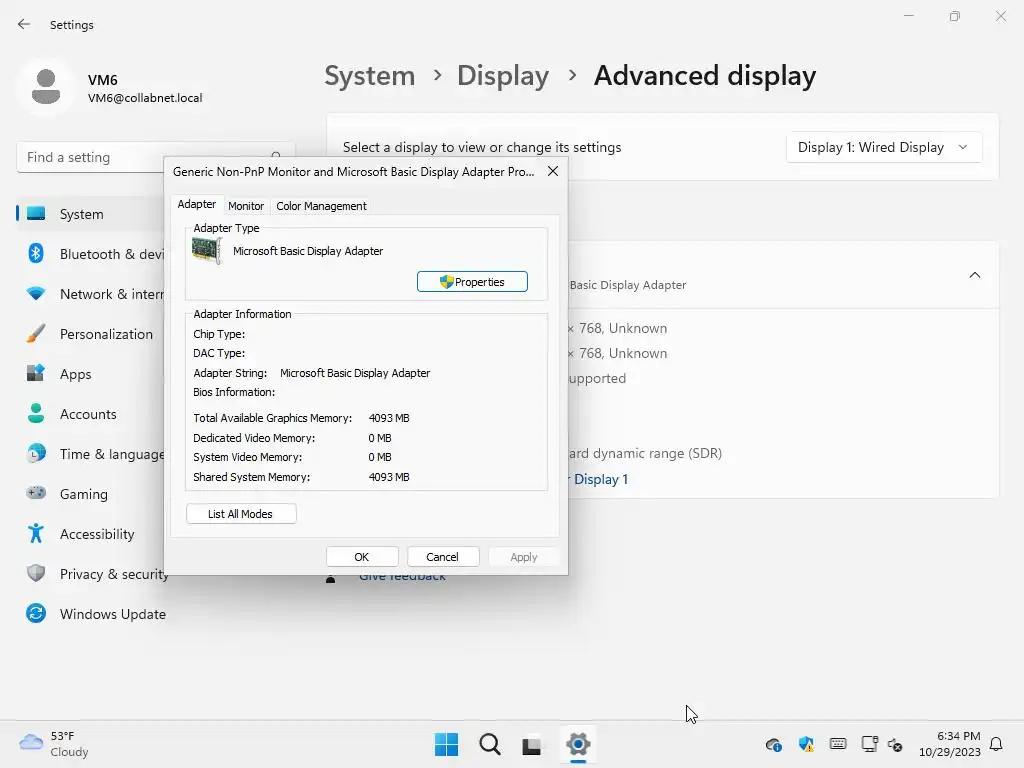Image resolution: width=1024 pixels, height=768 pixels.
Task: Open the Windows Security tray icon
Action: pos(806,744)
